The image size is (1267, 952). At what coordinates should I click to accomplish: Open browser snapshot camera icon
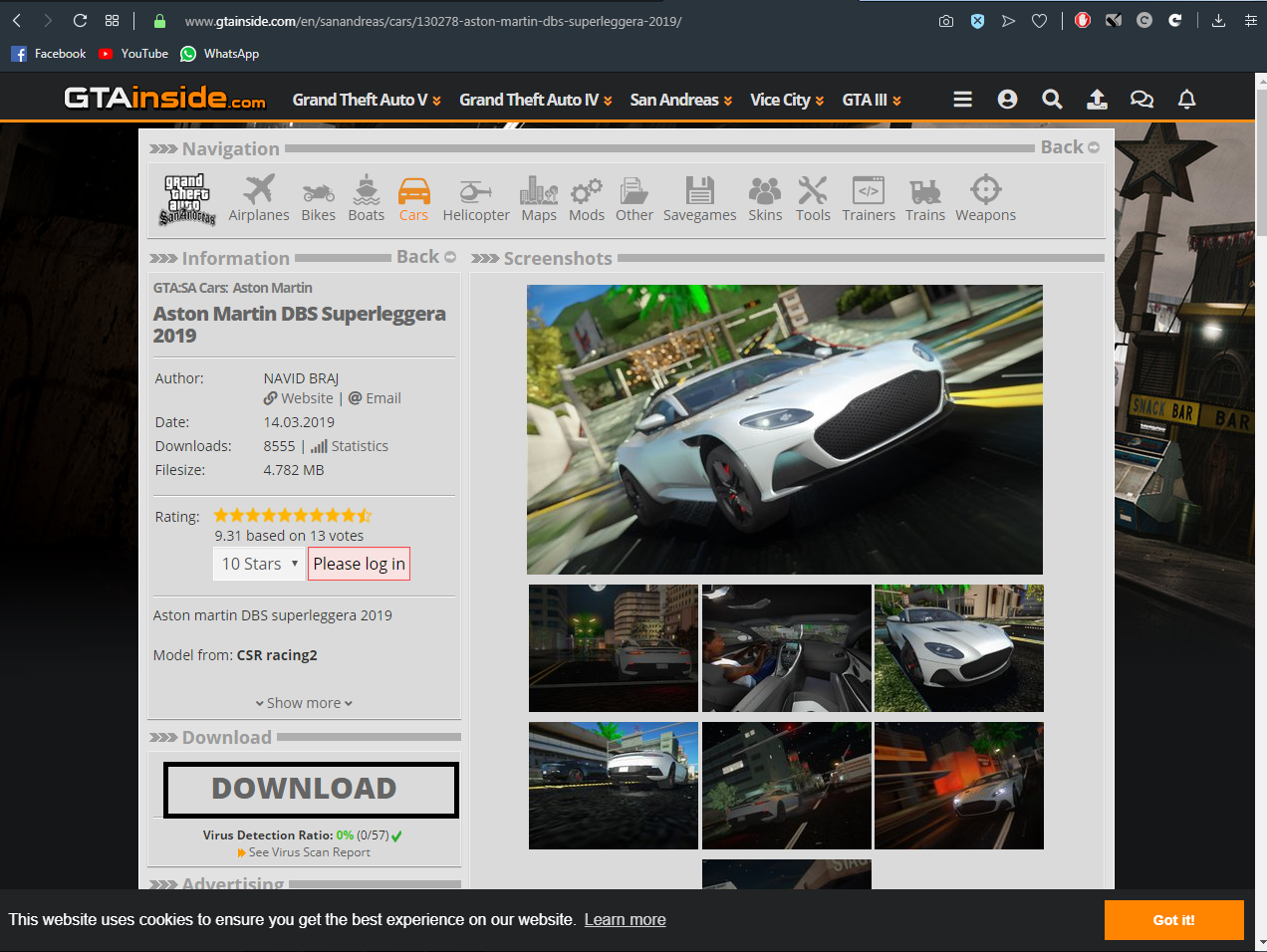(x=946, y=21)
